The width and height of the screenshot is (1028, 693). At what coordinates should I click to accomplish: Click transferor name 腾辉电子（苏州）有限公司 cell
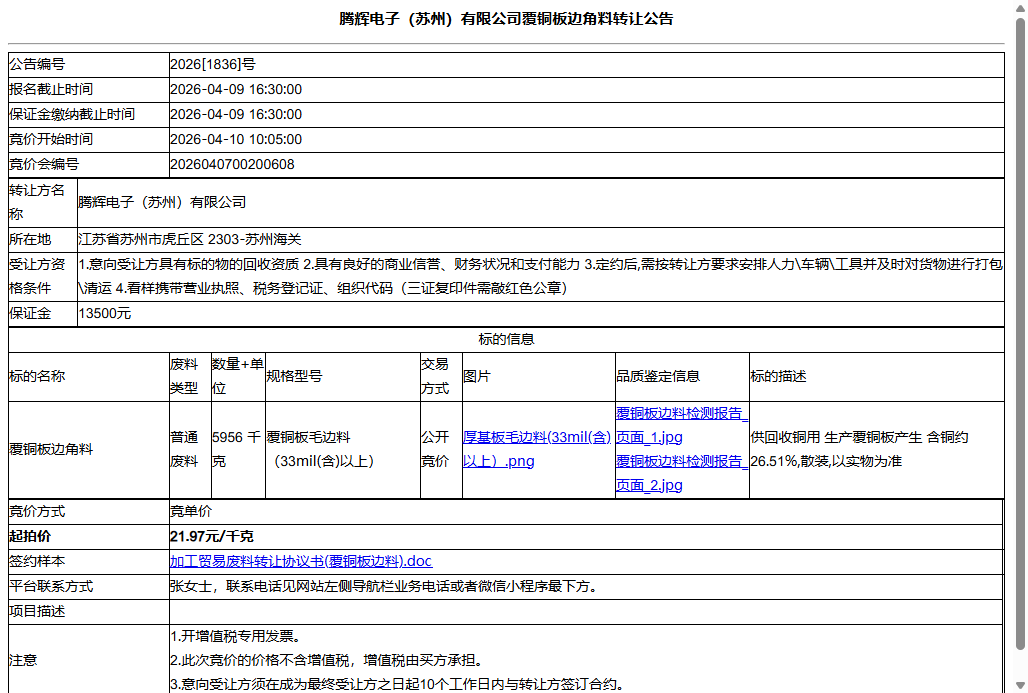(540, 203)
